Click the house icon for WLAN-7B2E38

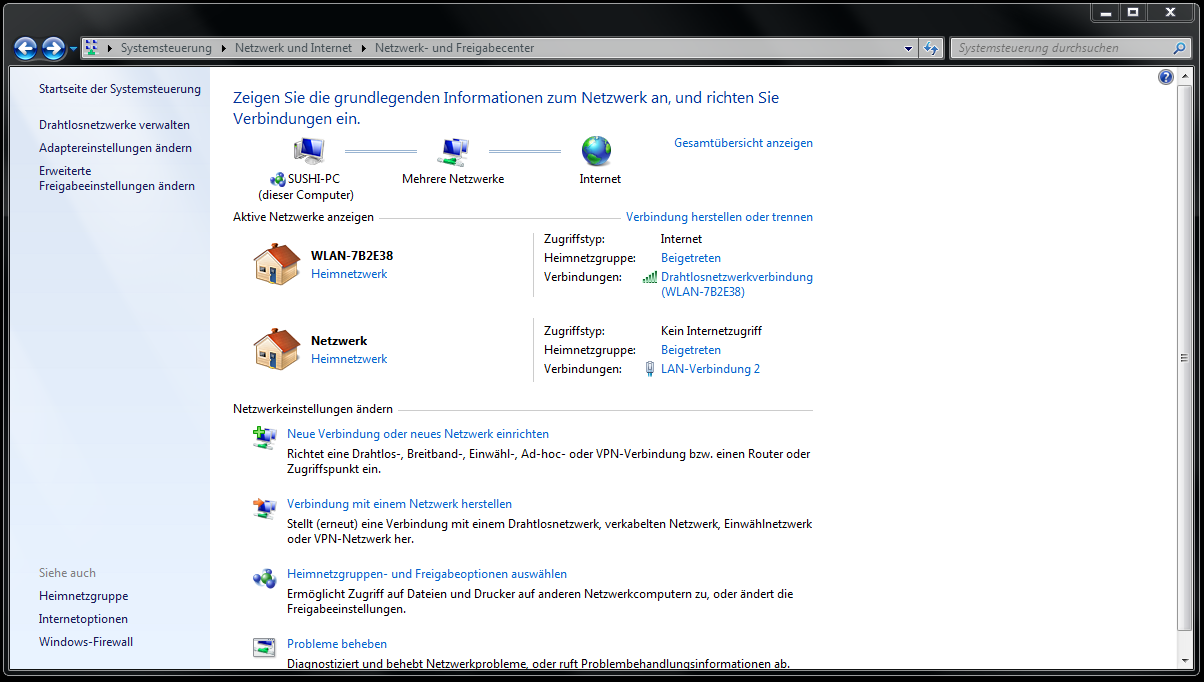click(x=277, y=264)
